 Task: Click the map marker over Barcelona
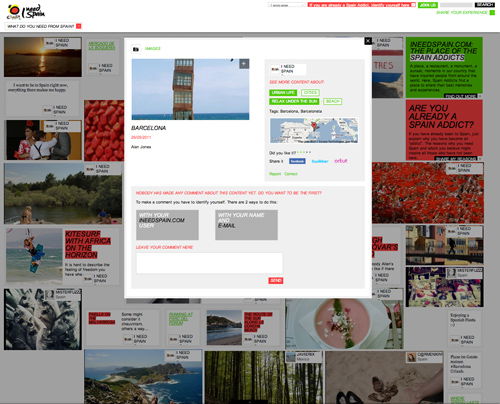coord(313,125)
